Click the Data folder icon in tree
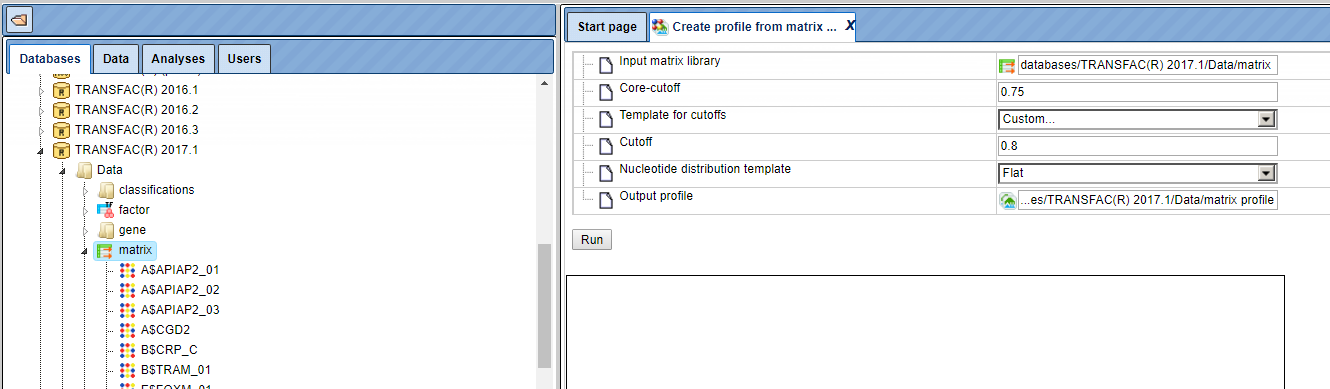 [83, 170]
